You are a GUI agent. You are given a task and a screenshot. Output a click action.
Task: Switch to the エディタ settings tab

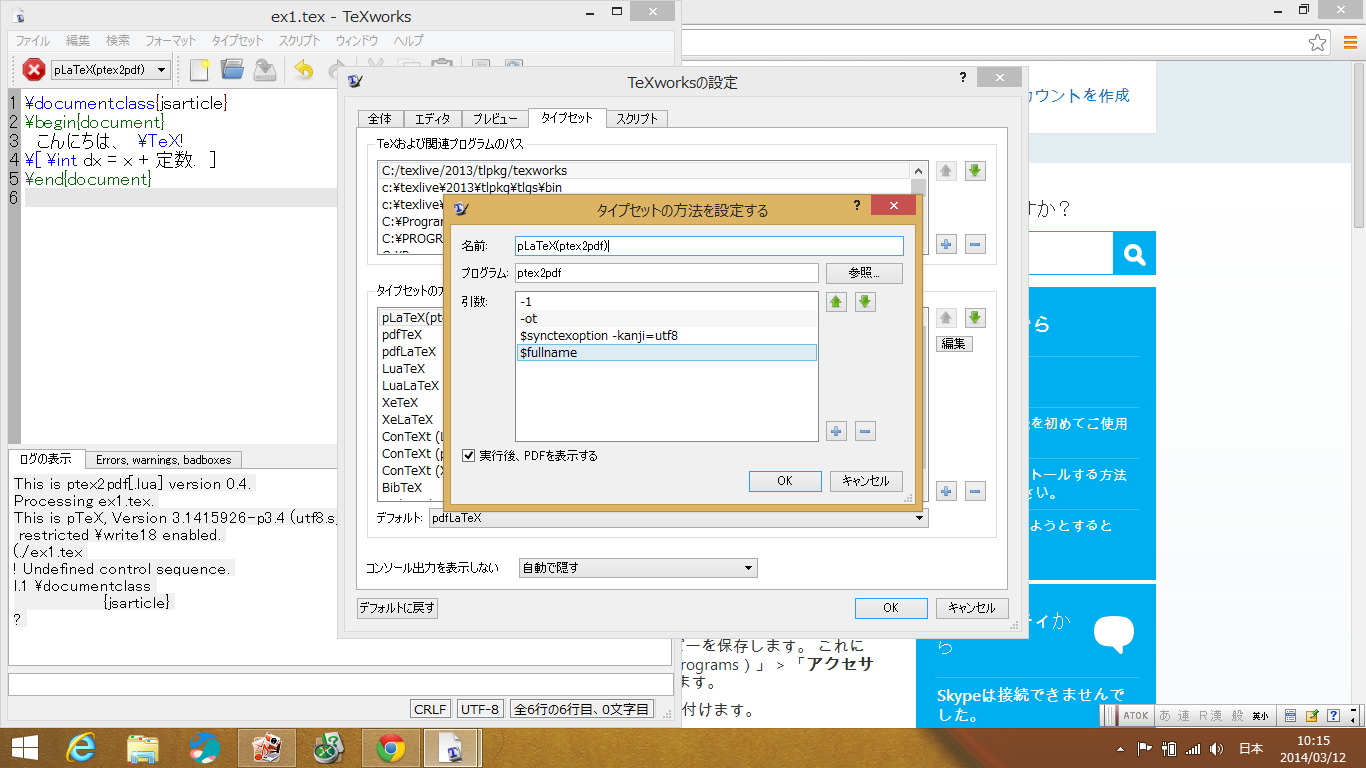click(433, 118)
